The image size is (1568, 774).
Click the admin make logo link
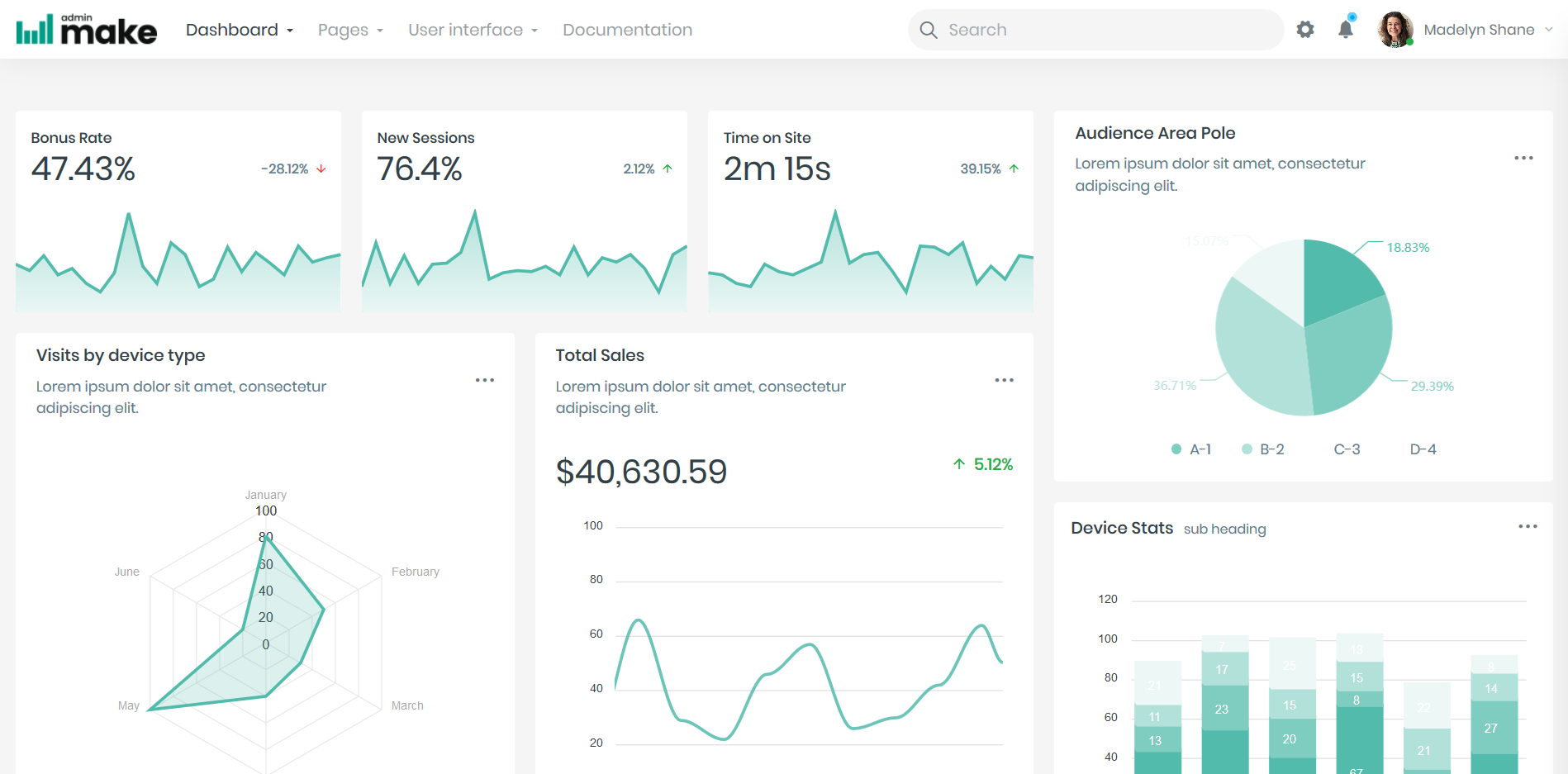87,30
